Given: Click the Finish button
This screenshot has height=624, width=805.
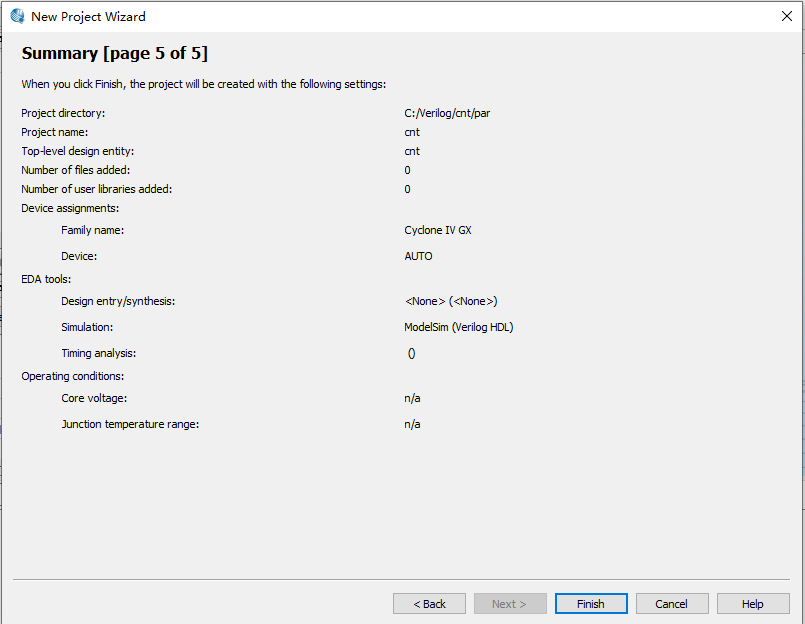Looking at the screenshot, I should coord(591,603).
